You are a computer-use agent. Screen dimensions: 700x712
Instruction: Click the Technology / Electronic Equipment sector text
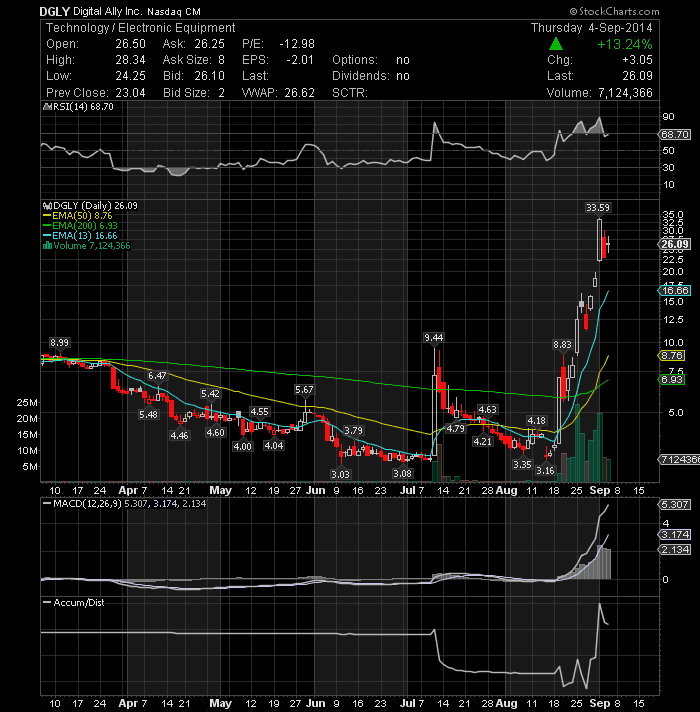point(141,28)
